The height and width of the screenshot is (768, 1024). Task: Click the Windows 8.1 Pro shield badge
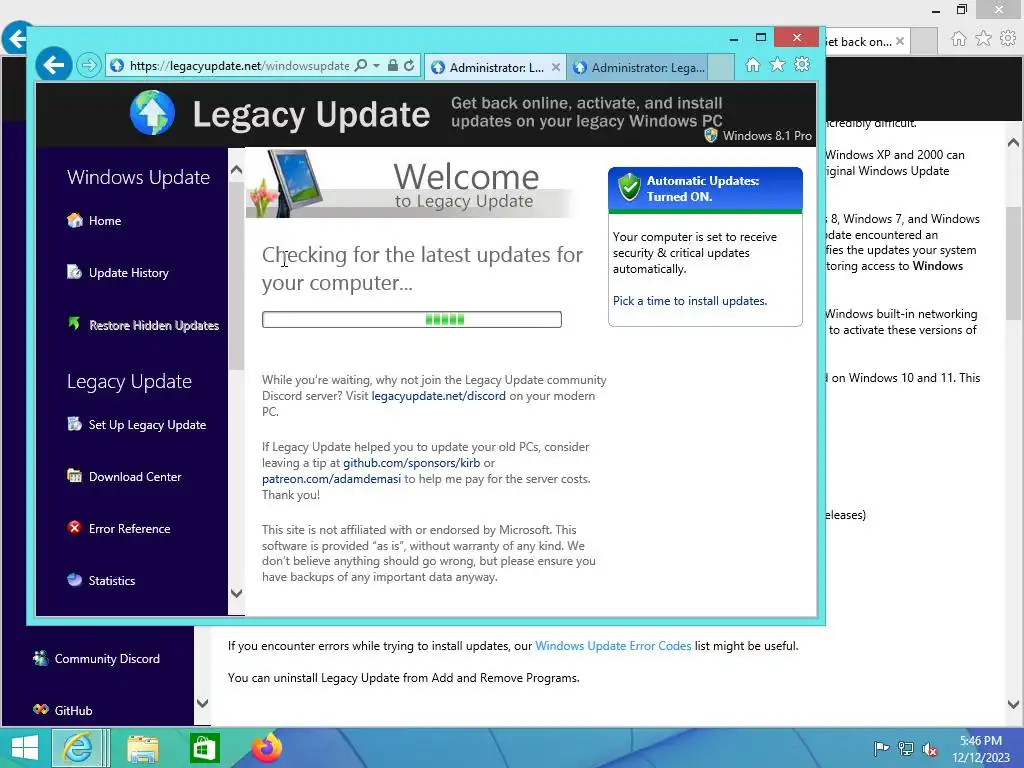point(711,135)
